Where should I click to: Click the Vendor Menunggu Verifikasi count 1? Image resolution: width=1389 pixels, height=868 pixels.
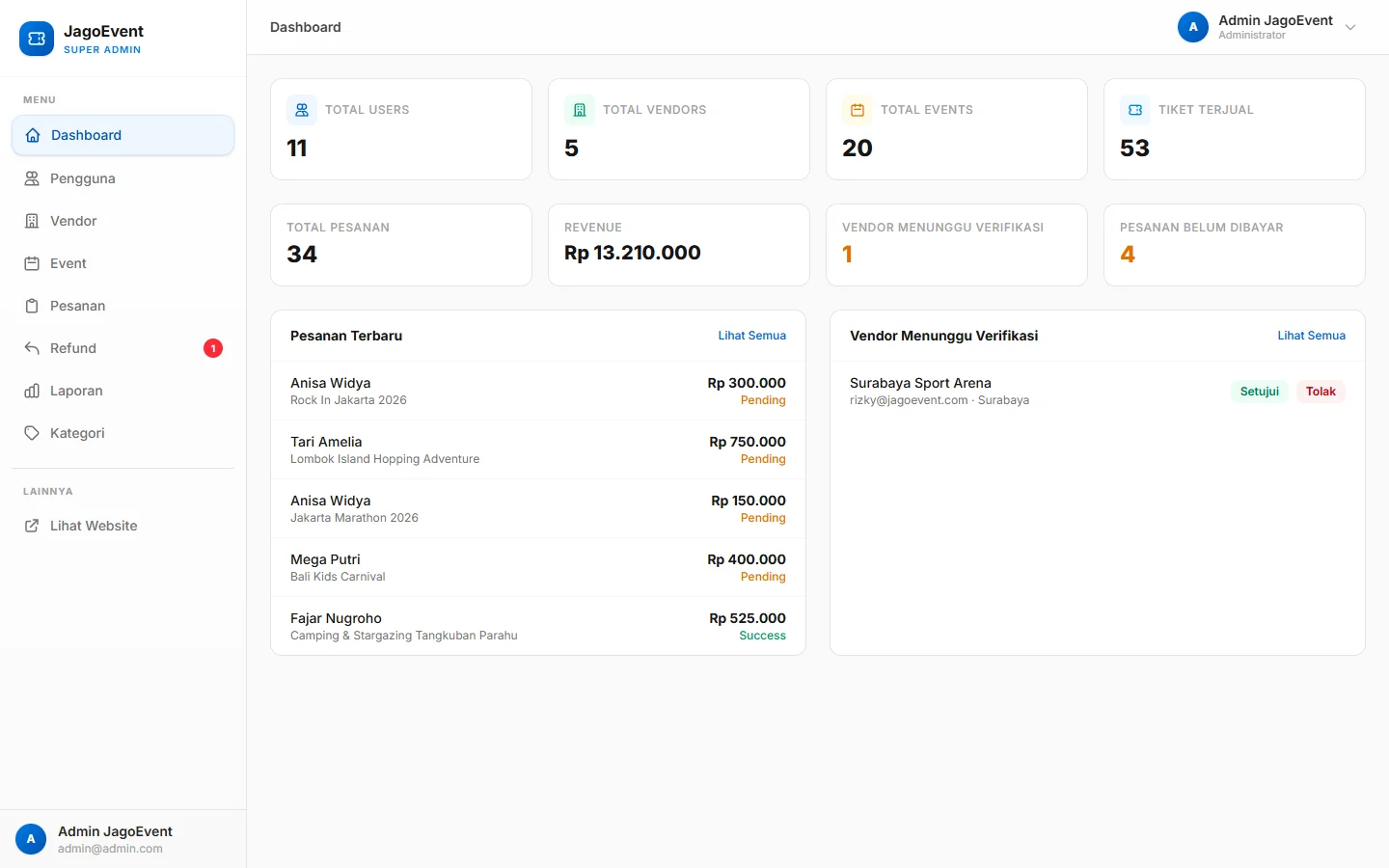coord(847,254)
